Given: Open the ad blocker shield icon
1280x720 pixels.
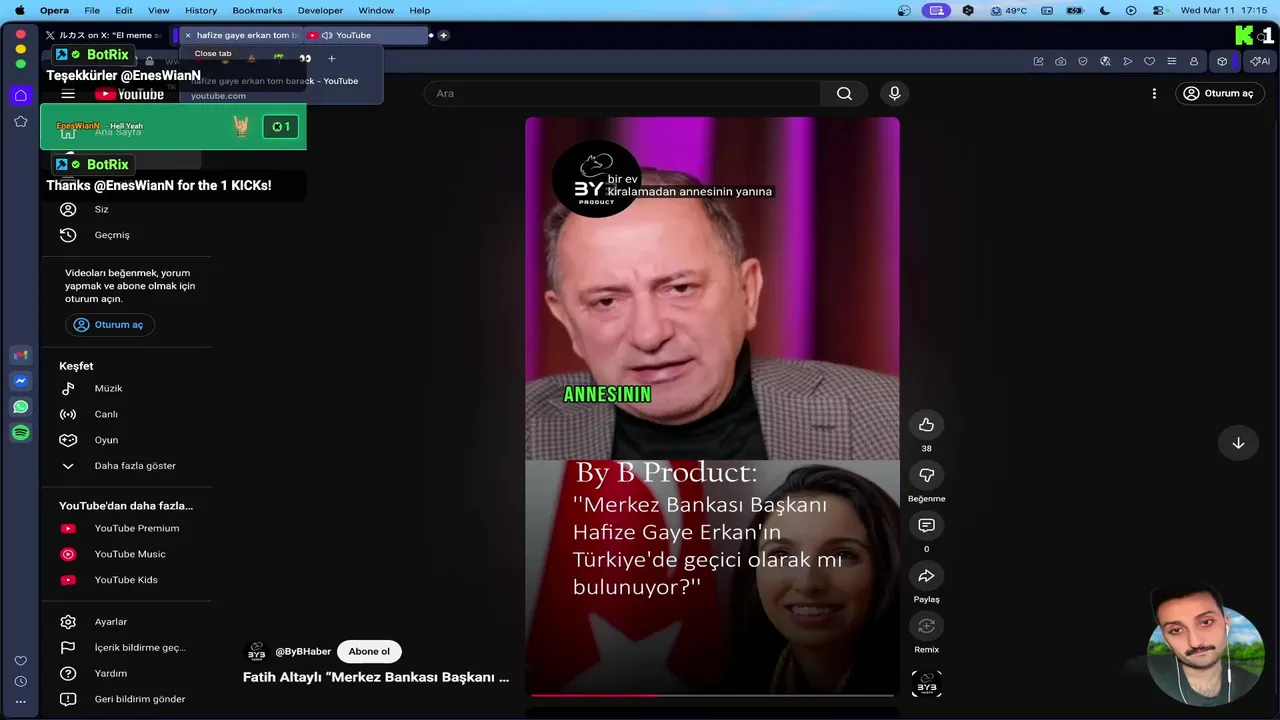Looking at the screenshot, I should 1083,61.
